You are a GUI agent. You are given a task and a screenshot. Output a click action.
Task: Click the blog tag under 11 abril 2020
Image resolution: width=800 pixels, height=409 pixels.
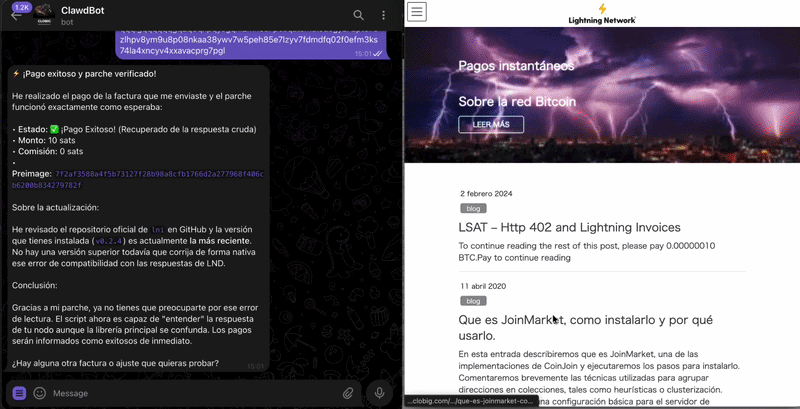pyautogui.click(x=473, y=301)
